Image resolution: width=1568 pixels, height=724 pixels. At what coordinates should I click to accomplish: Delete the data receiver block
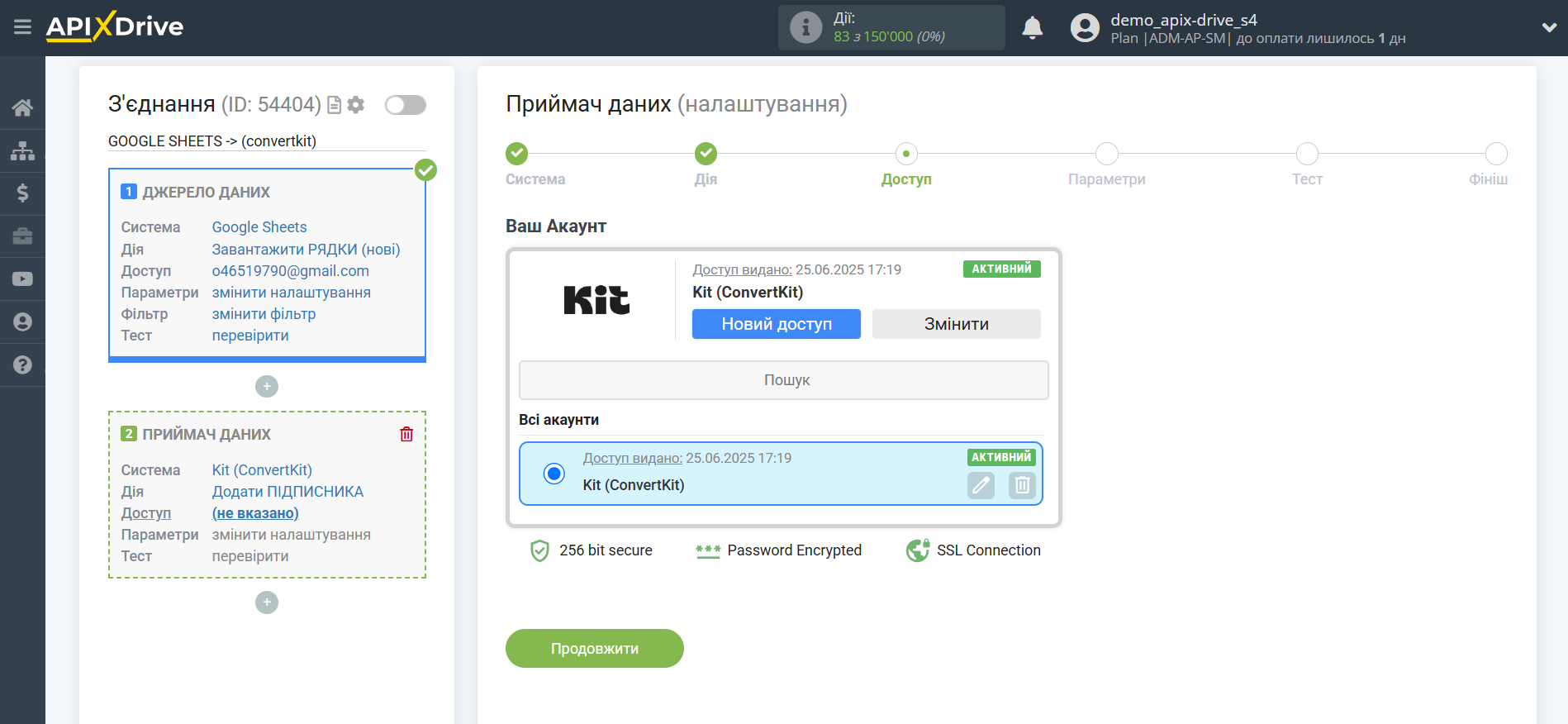pyautogui.click(x=406, y=434)
